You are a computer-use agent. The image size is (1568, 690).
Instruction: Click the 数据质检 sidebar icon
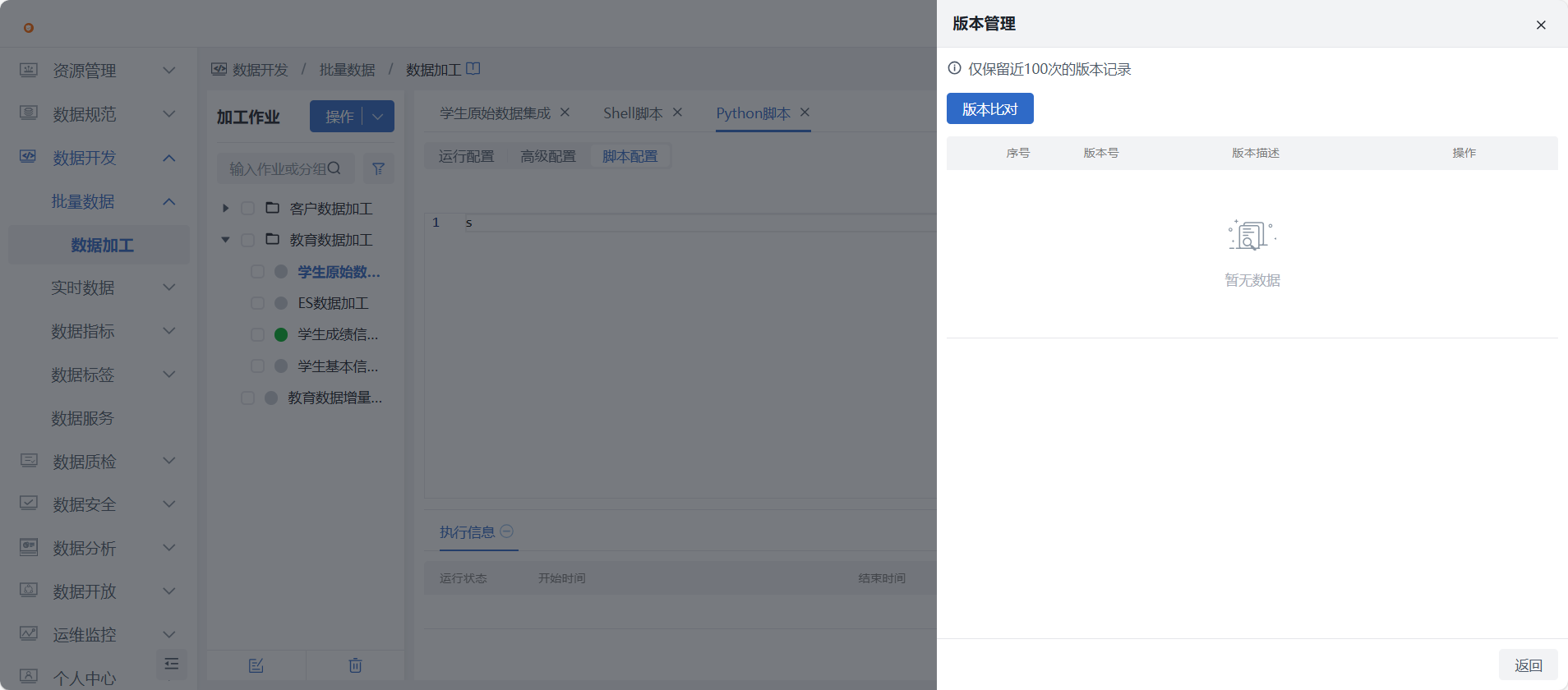point(29,461)
